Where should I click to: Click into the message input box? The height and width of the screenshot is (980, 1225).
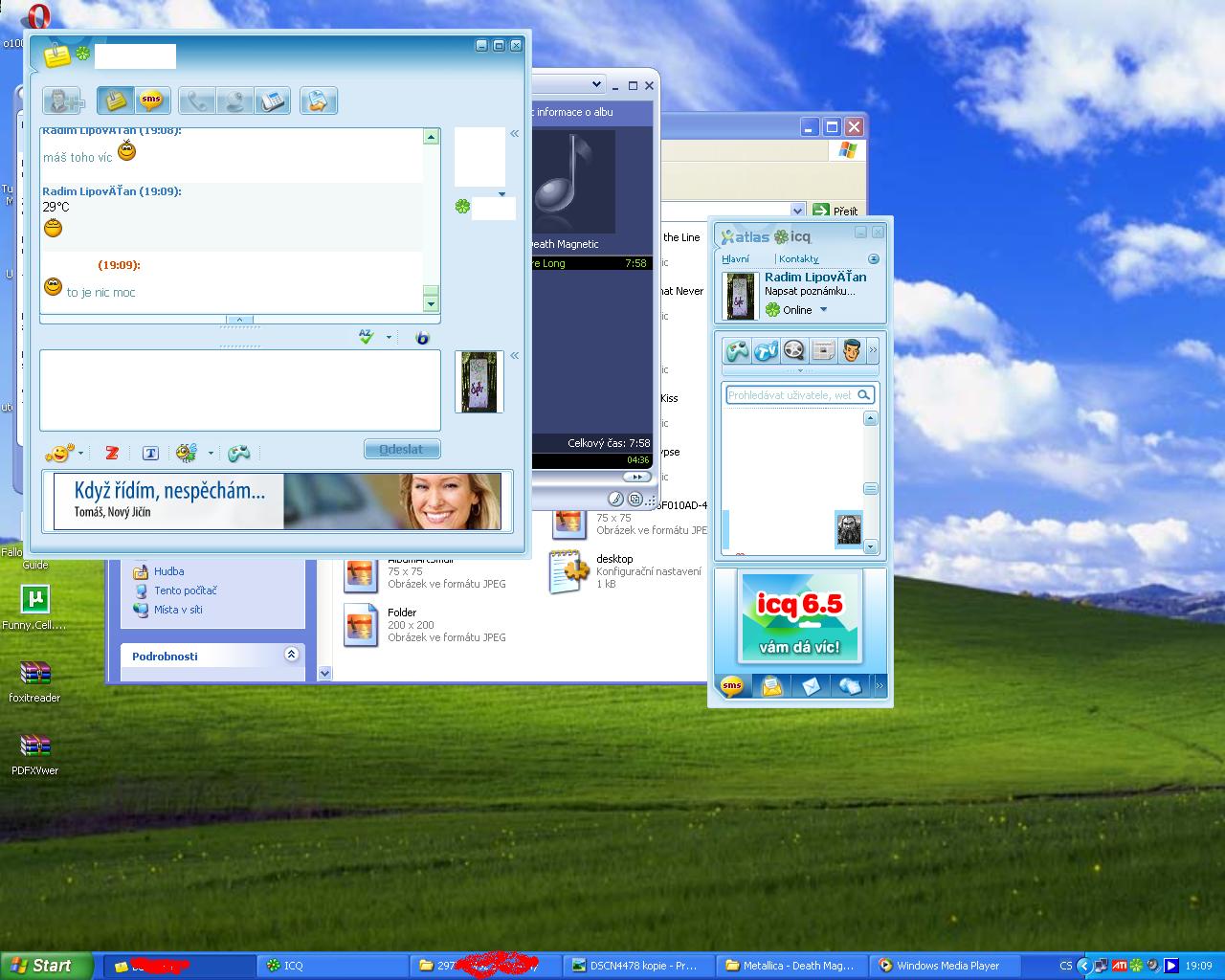240,390
